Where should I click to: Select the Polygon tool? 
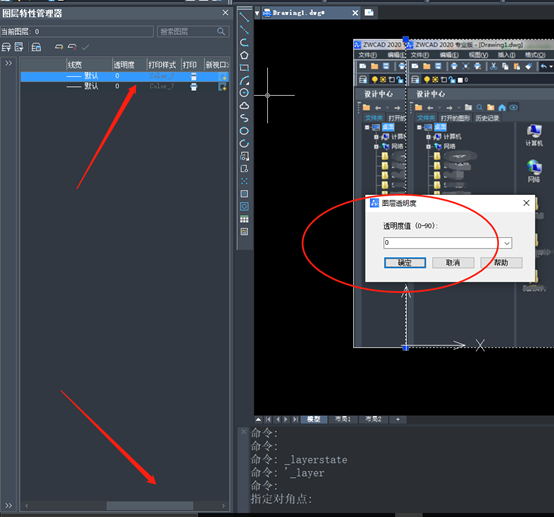tap(244, 55)
